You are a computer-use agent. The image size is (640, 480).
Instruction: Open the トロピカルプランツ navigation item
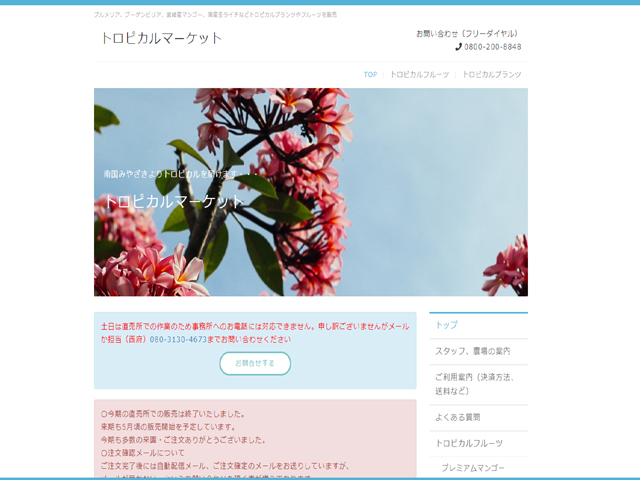[x=491, y=75]
